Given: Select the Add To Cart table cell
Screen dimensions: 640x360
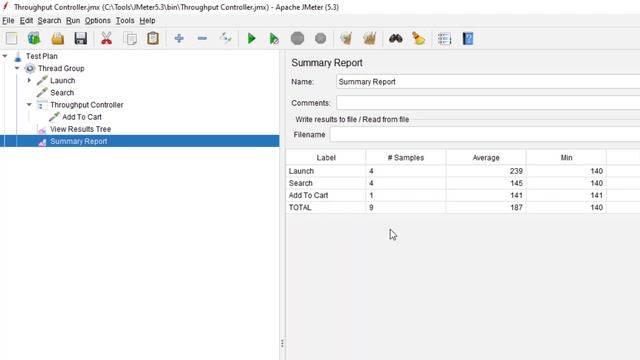Looking at the screenshot, I should click(x=326, y=195).
